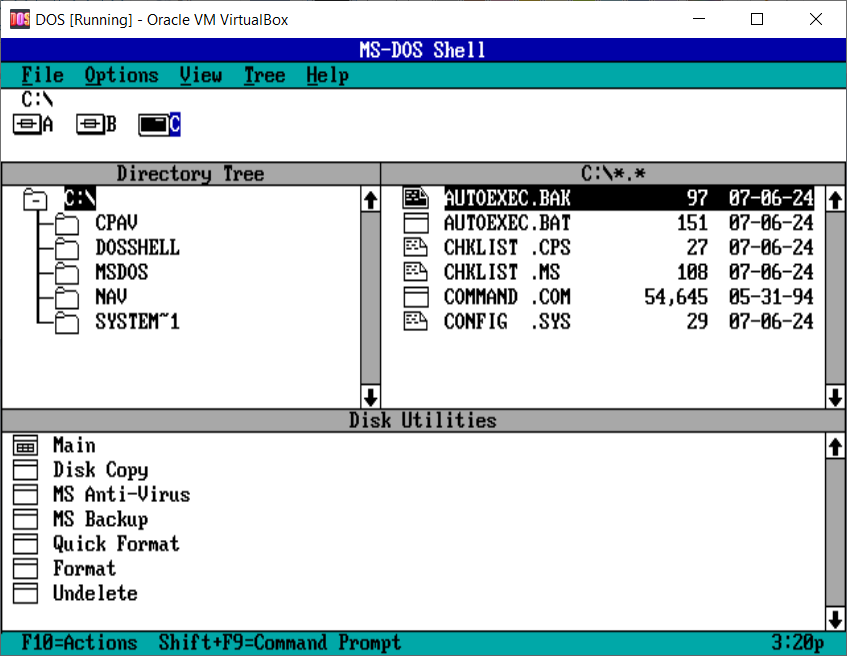Click the MSDOS folder icon
Screen dimensions: 847x656
67,273
